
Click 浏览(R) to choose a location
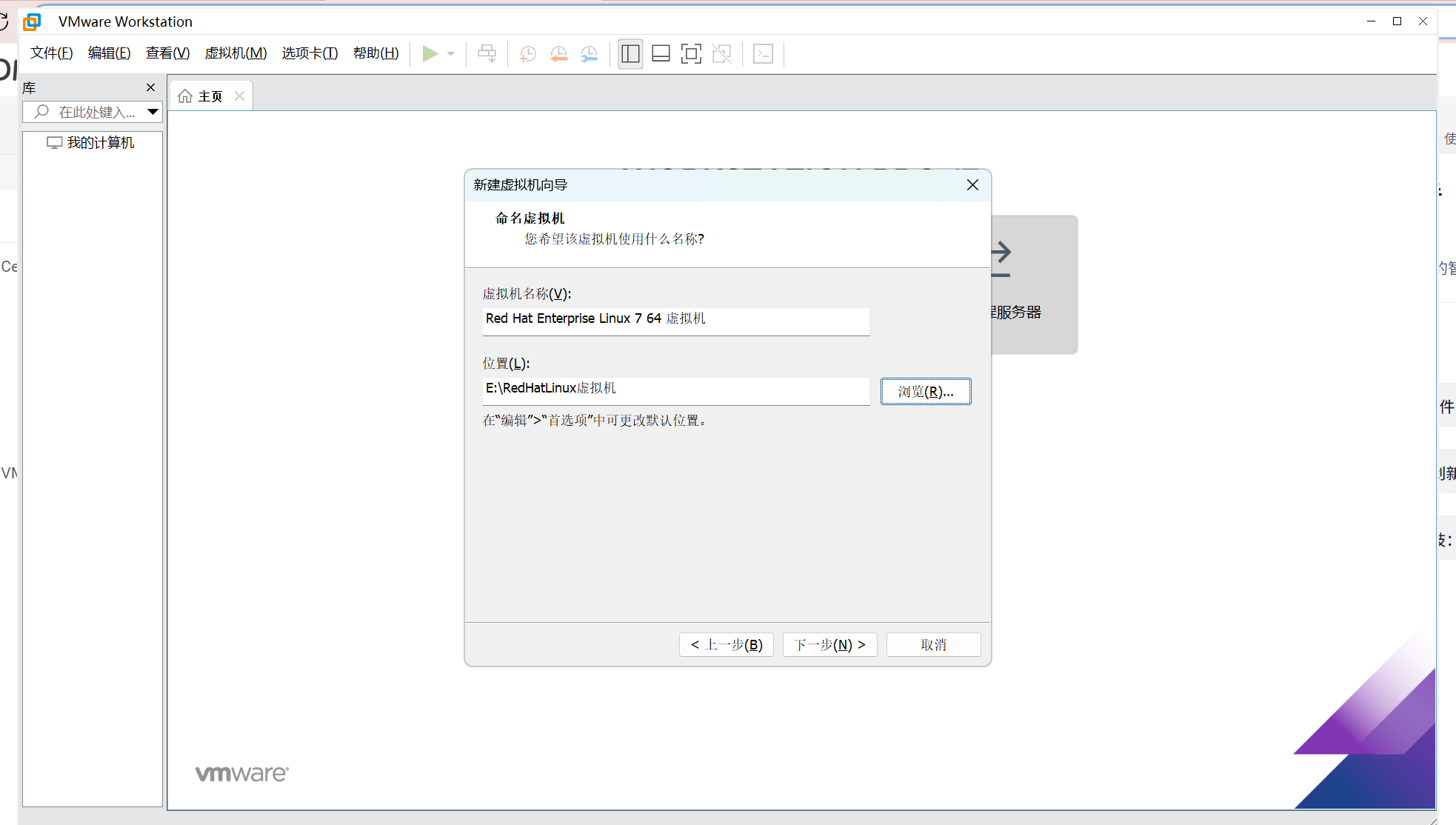click(x=926, y=391)
